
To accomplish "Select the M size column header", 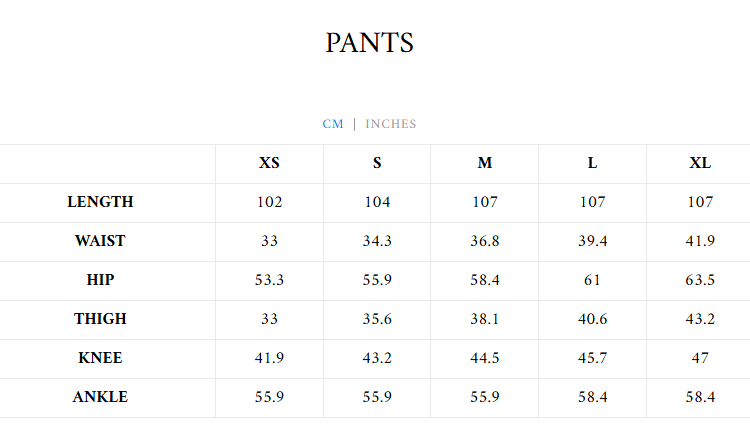I will 484,163.
